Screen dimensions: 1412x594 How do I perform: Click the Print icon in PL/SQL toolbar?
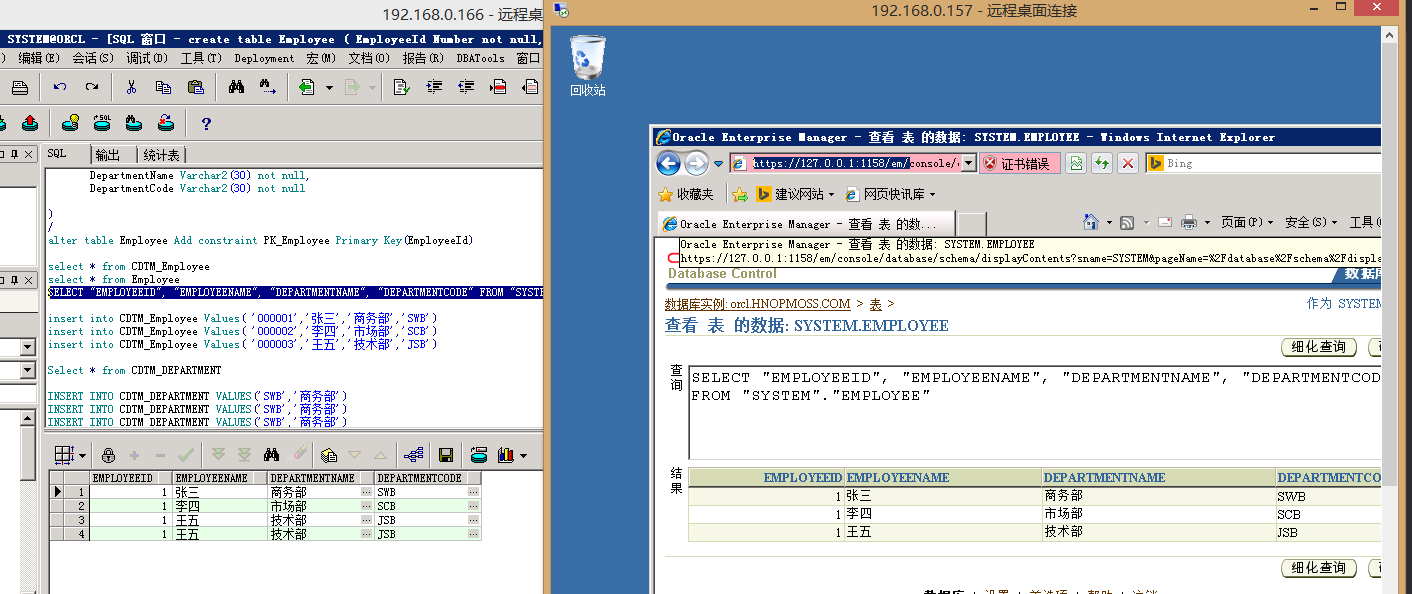[19, 87]
